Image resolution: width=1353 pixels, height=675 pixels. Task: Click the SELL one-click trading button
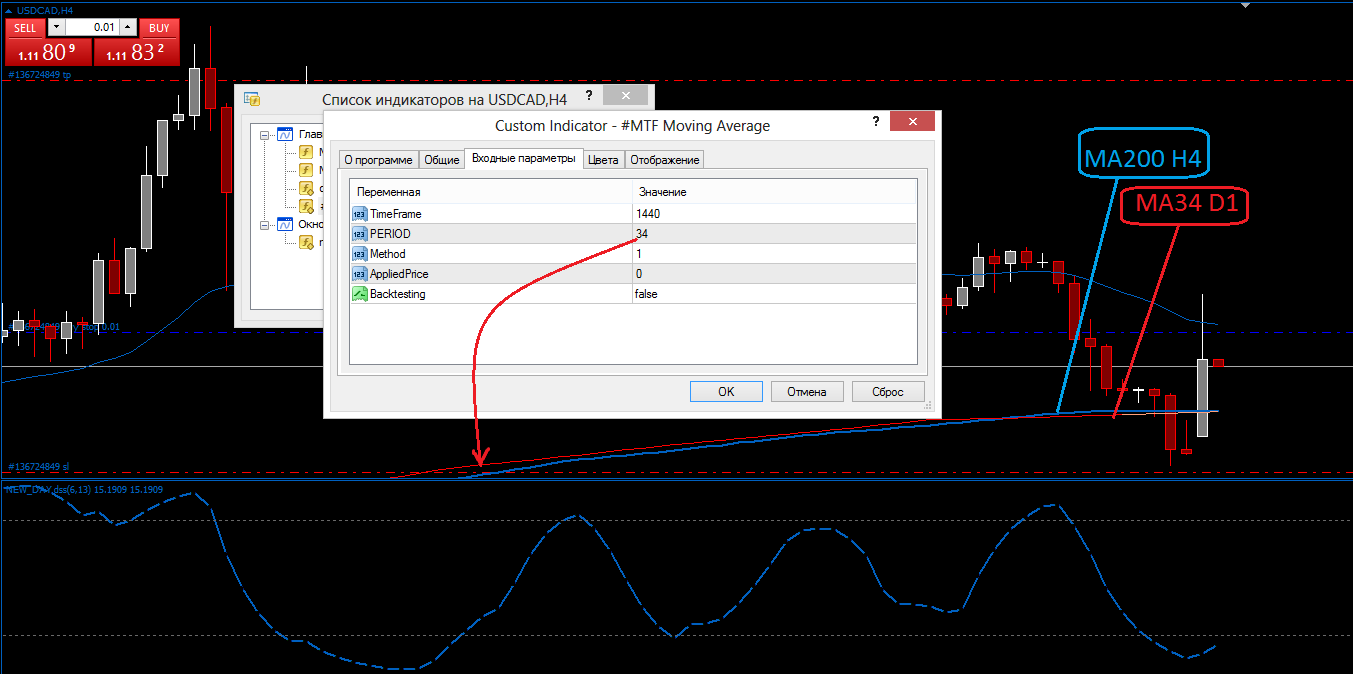point(25,28)
